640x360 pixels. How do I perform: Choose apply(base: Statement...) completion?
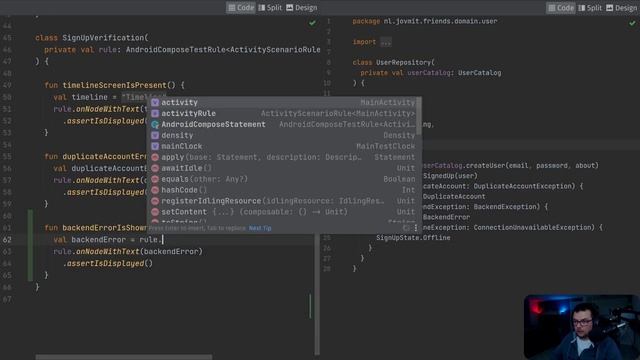(283, 157)
